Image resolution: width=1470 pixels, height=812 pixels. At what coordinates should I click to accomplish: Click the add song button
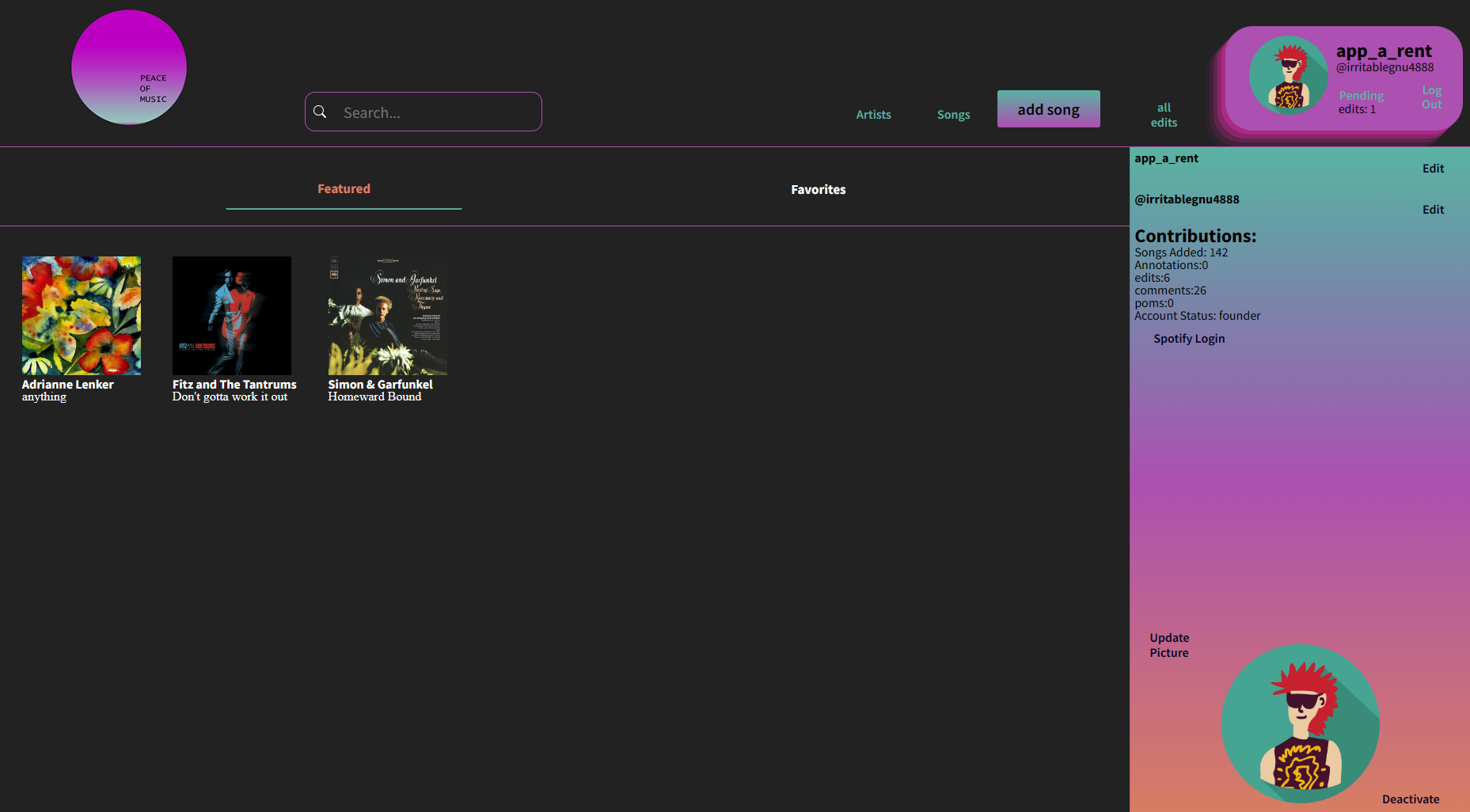pyautogui.click(x=1048, y=108)
